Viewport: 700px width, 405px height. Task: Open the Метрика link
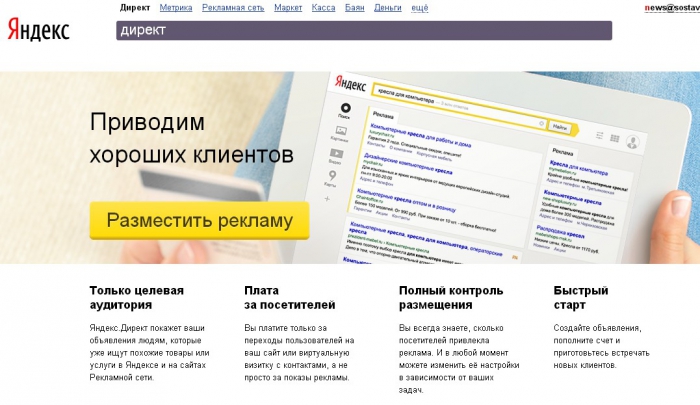176,8
